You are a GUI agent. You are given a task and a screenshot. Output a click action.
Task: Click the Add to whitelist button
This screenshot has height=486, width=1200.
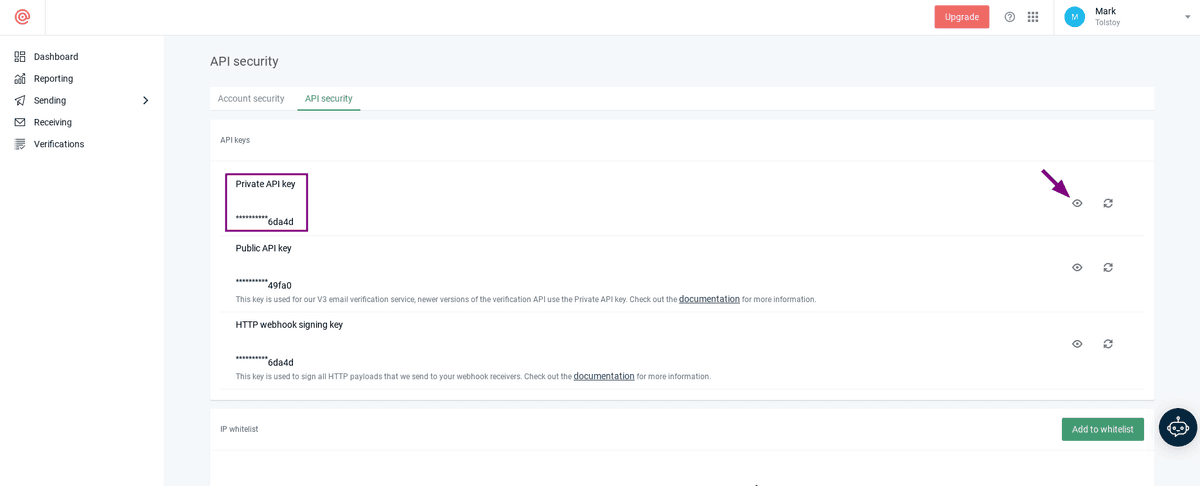click(x=1102, y=429)
